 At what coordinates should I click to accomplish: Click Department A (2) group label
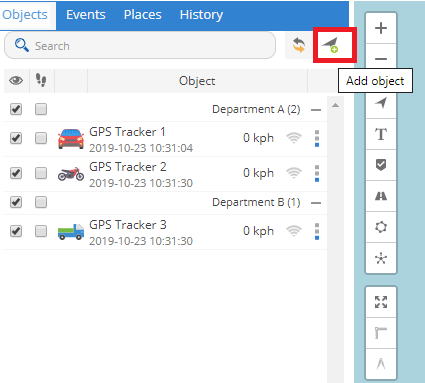256,109
